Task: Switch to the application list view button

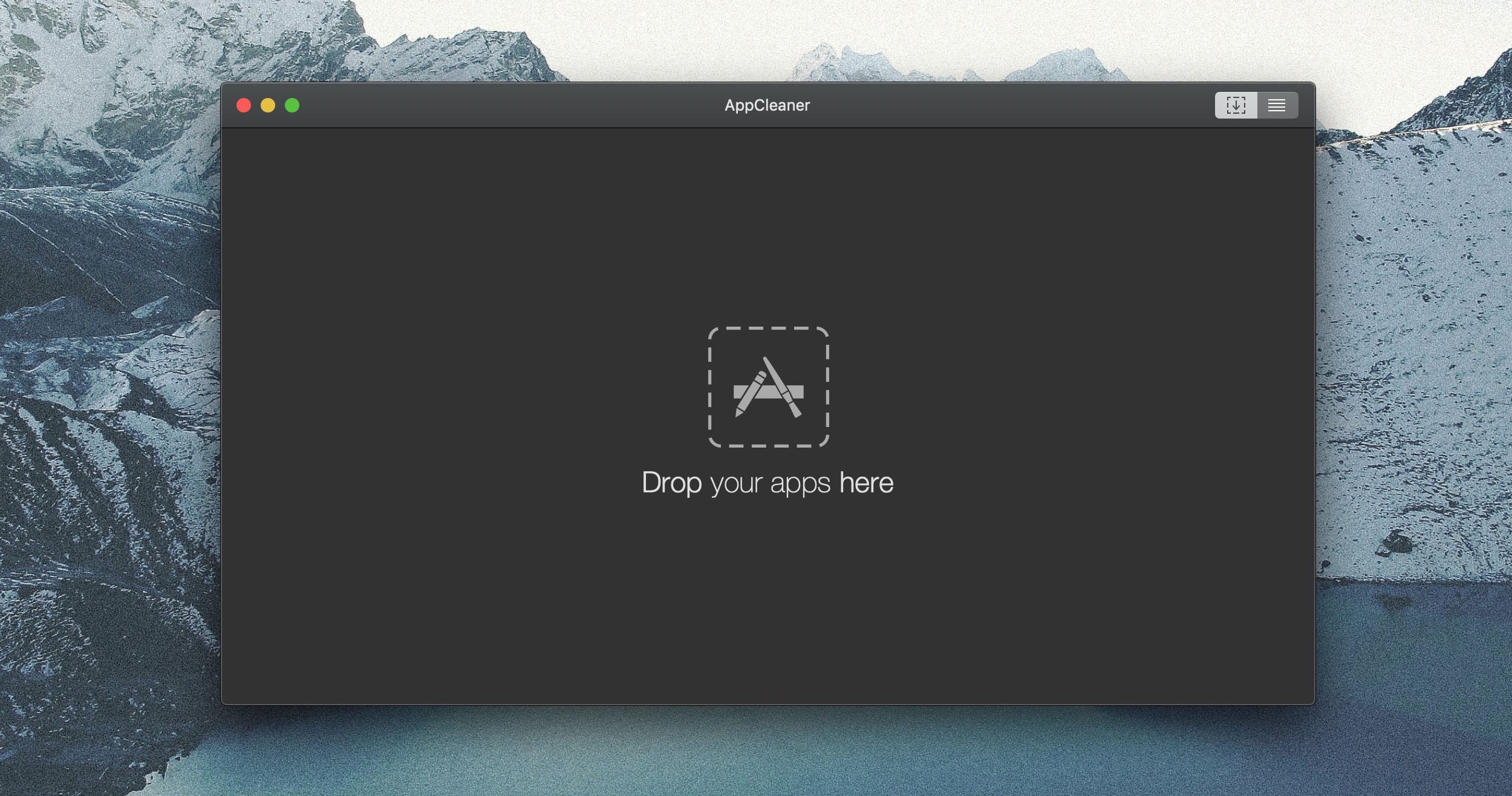Action: pyautogui.click(x=1277, y=105)
